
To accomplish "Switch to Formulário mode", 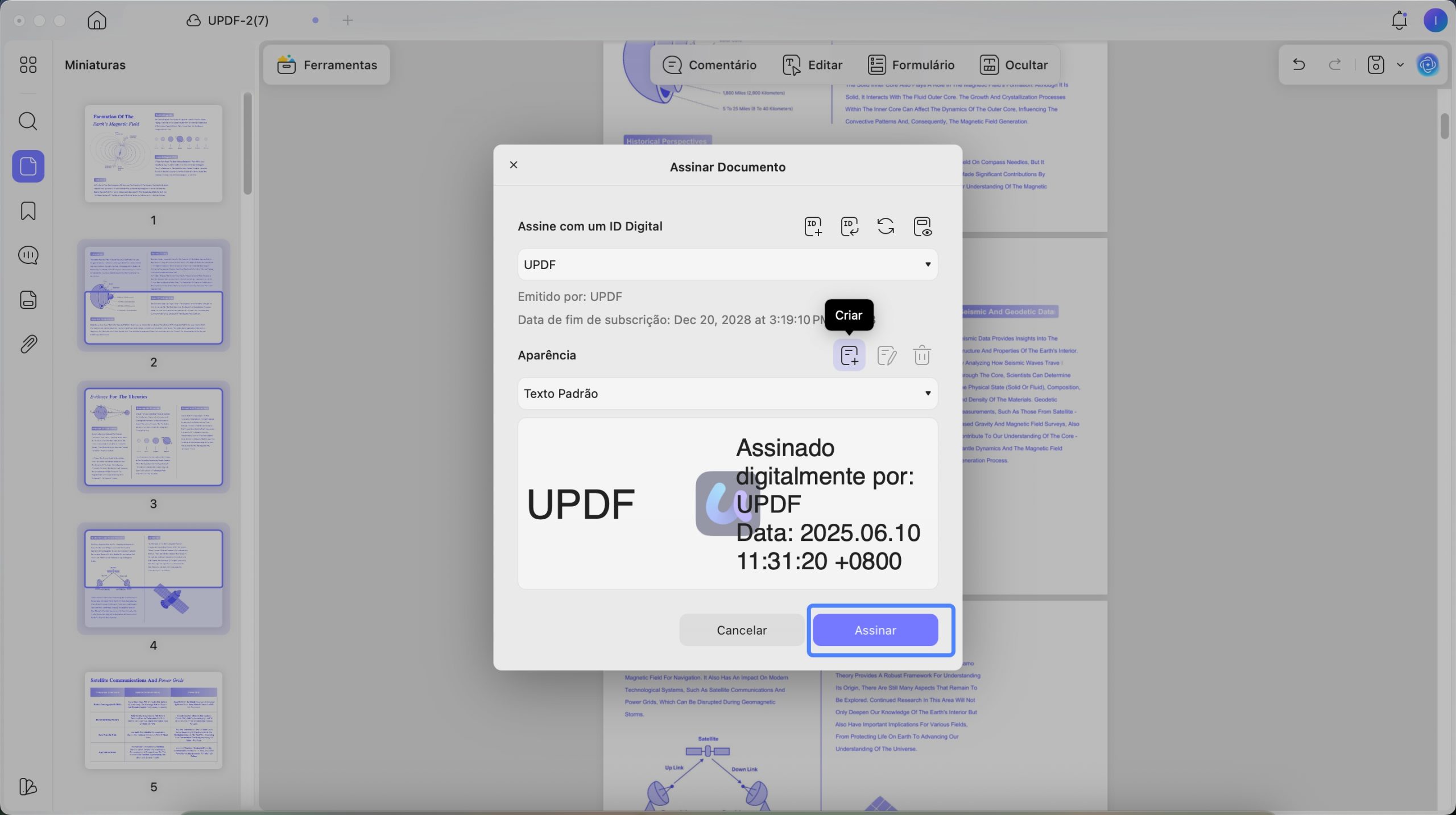I will tap(911, 65).
